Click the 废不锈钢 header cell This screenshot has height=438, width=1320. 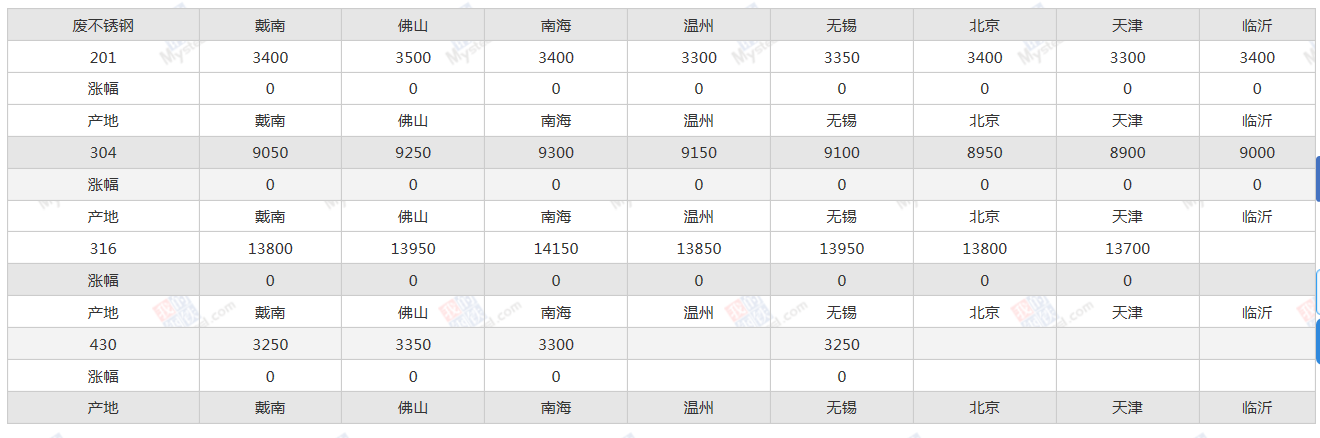pos(103,25)
